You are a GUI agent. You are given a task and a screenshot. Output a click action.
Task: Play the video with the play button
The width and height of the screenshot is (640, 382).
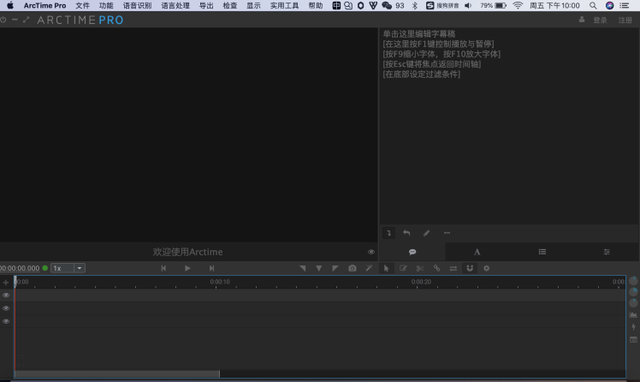(x=187, y=268)
